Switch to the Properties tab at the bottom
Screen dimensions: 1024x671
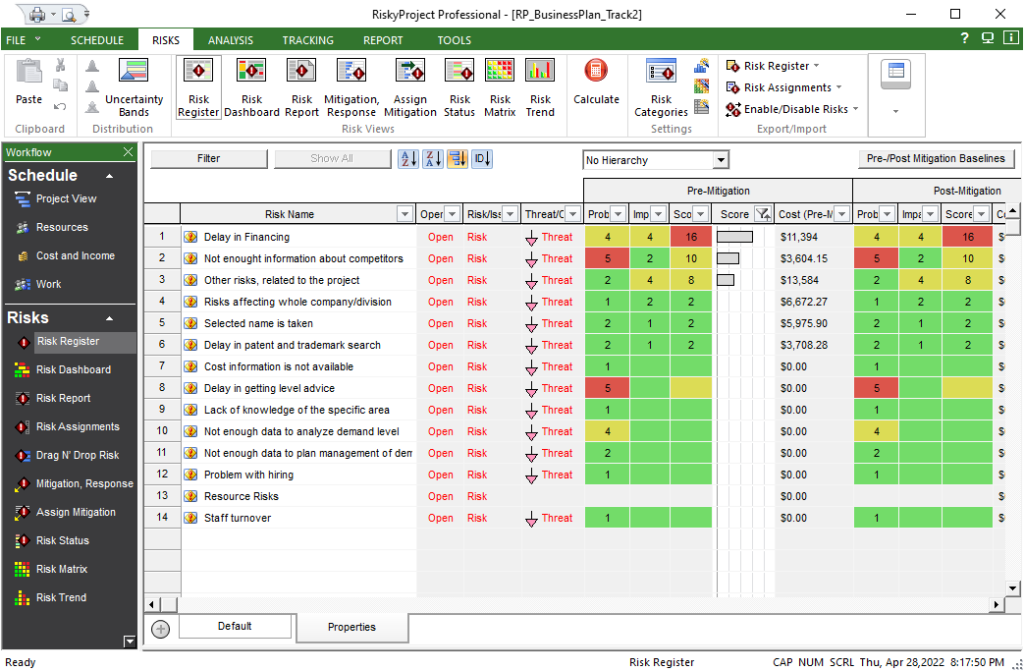(352, 627)
